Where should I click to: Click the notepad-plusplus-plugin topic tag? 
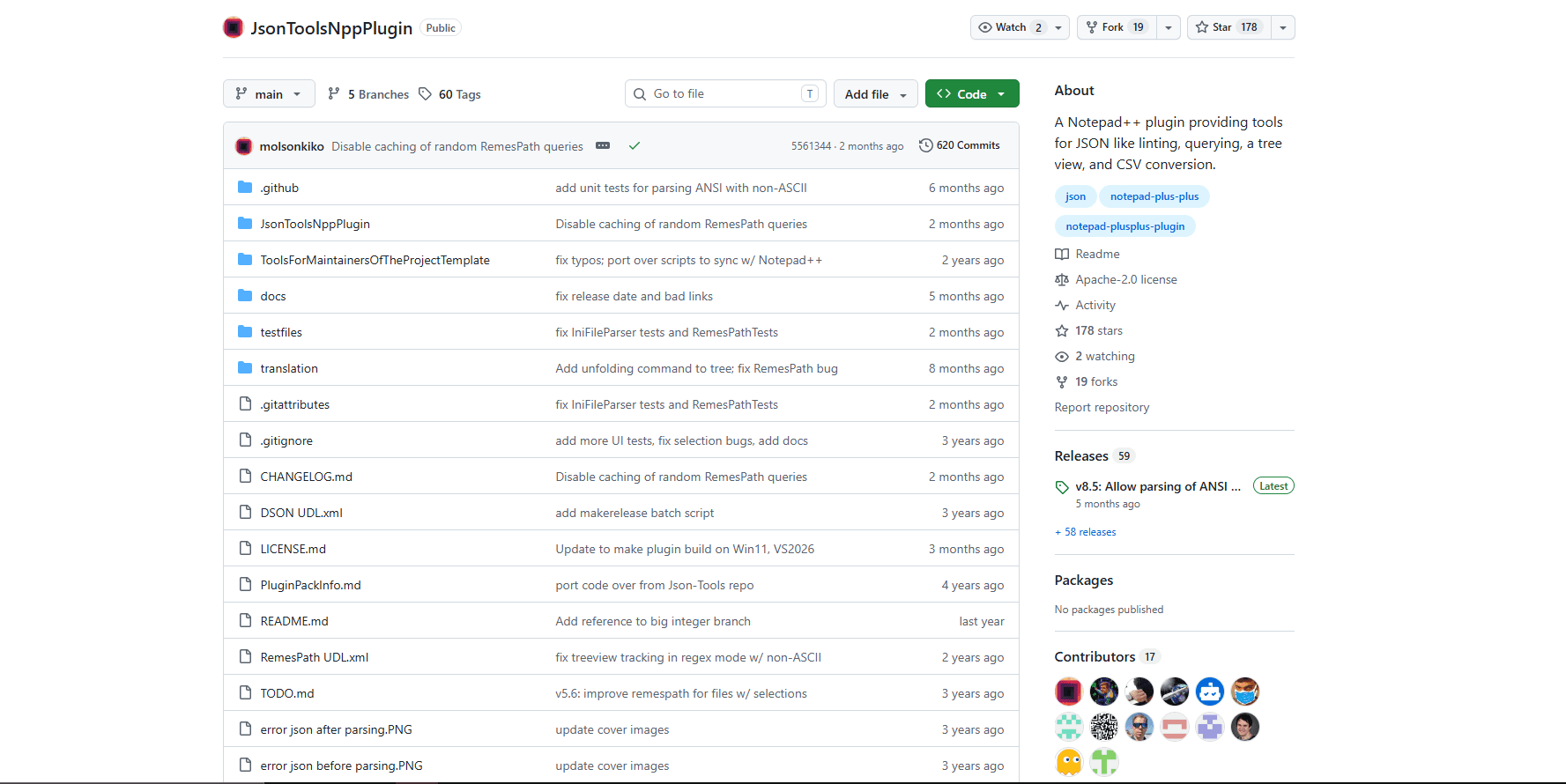coord(1125,226)
